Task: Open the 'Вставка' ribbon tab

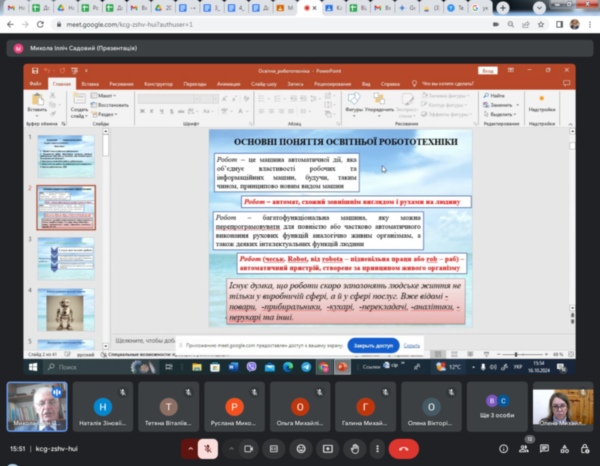Action: pos(89,84)
